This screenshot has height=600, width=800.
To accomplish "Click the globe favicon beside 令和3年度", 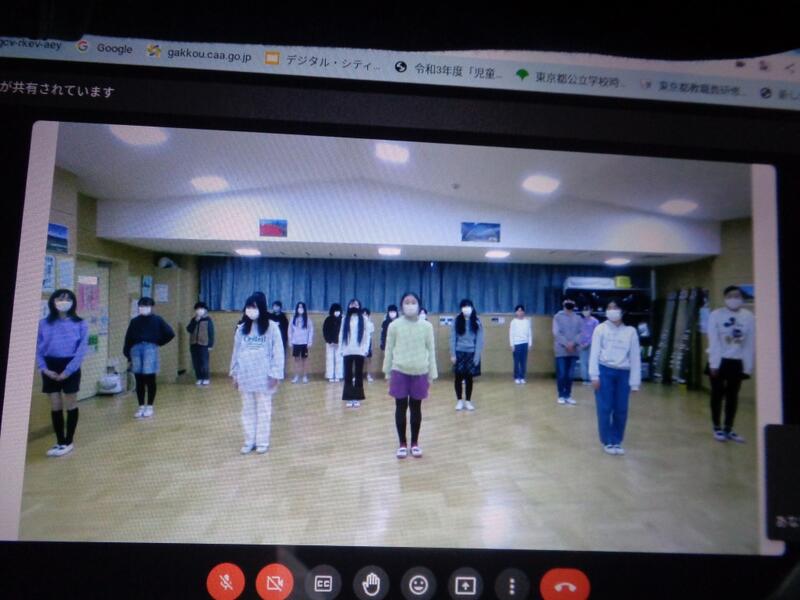I will coord(401,67).
